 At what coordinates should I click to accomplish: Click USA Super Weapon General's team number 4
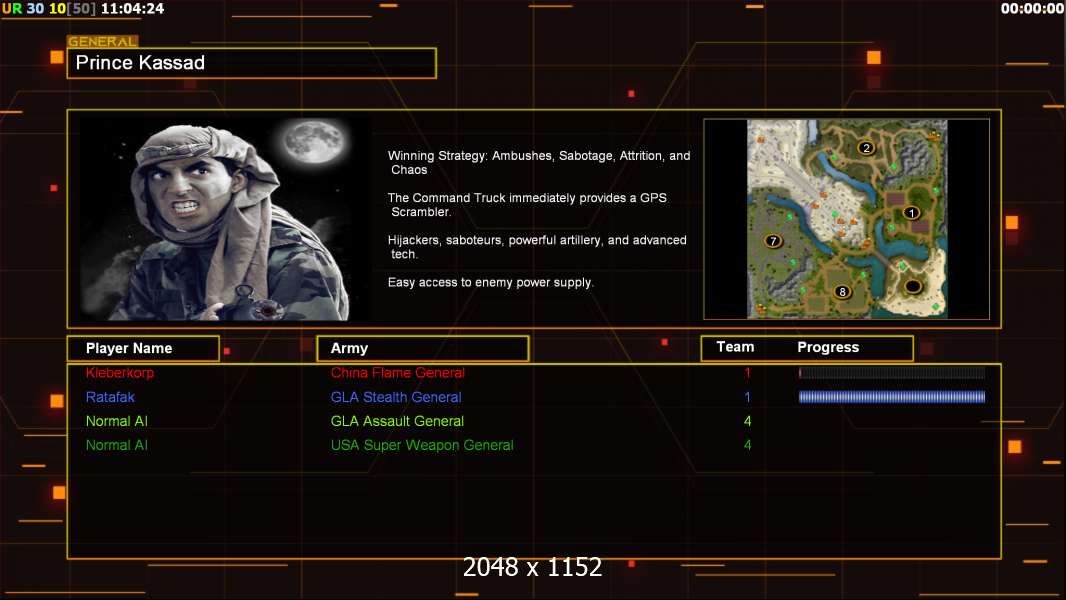pyautogui.click(x=747, y=445)
